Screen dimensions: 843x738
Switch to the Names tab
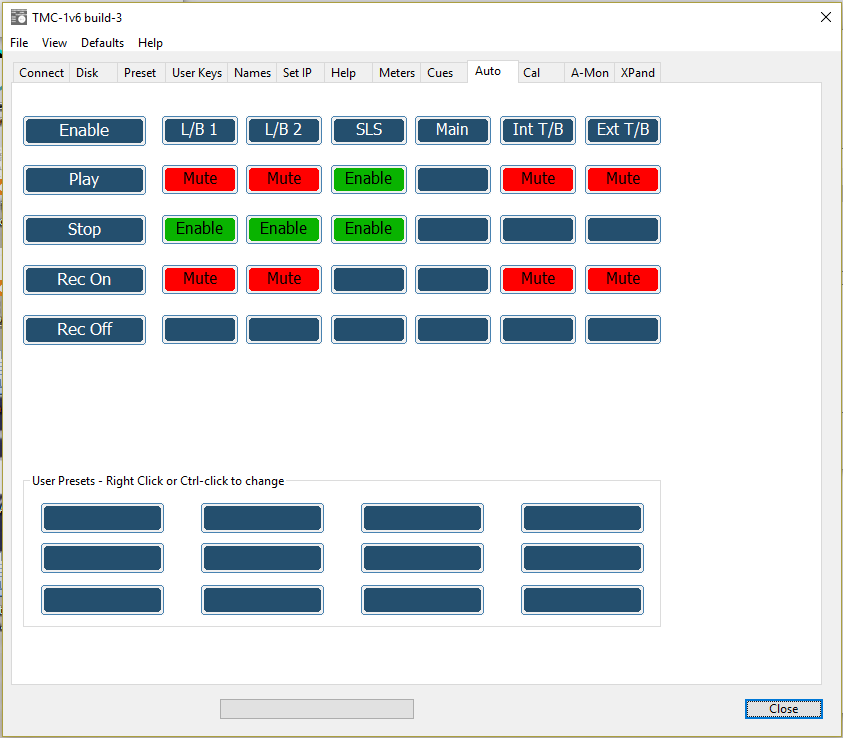252,73
